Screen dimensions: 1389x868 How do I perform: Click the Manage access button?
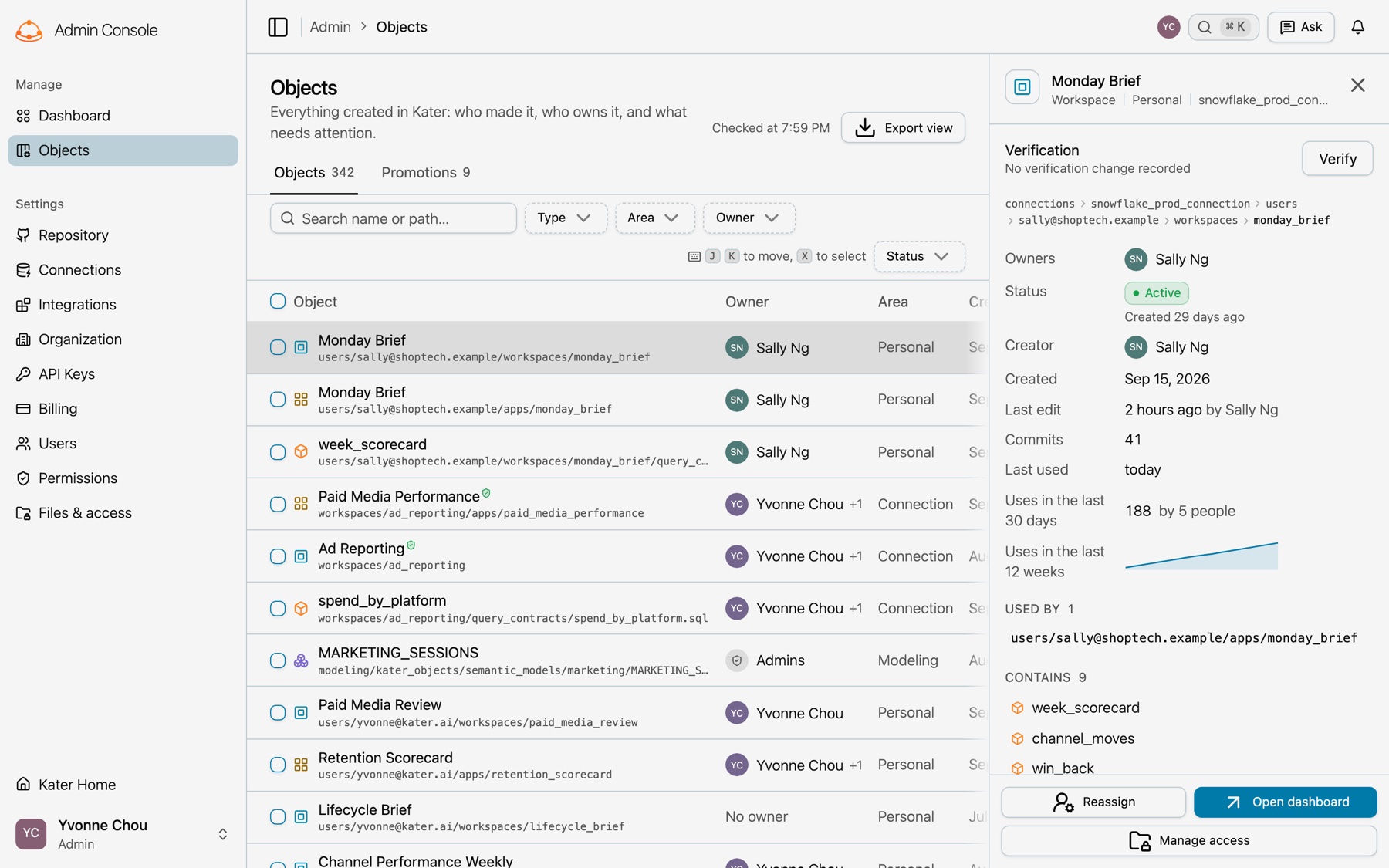click(x=1189, y=841)
